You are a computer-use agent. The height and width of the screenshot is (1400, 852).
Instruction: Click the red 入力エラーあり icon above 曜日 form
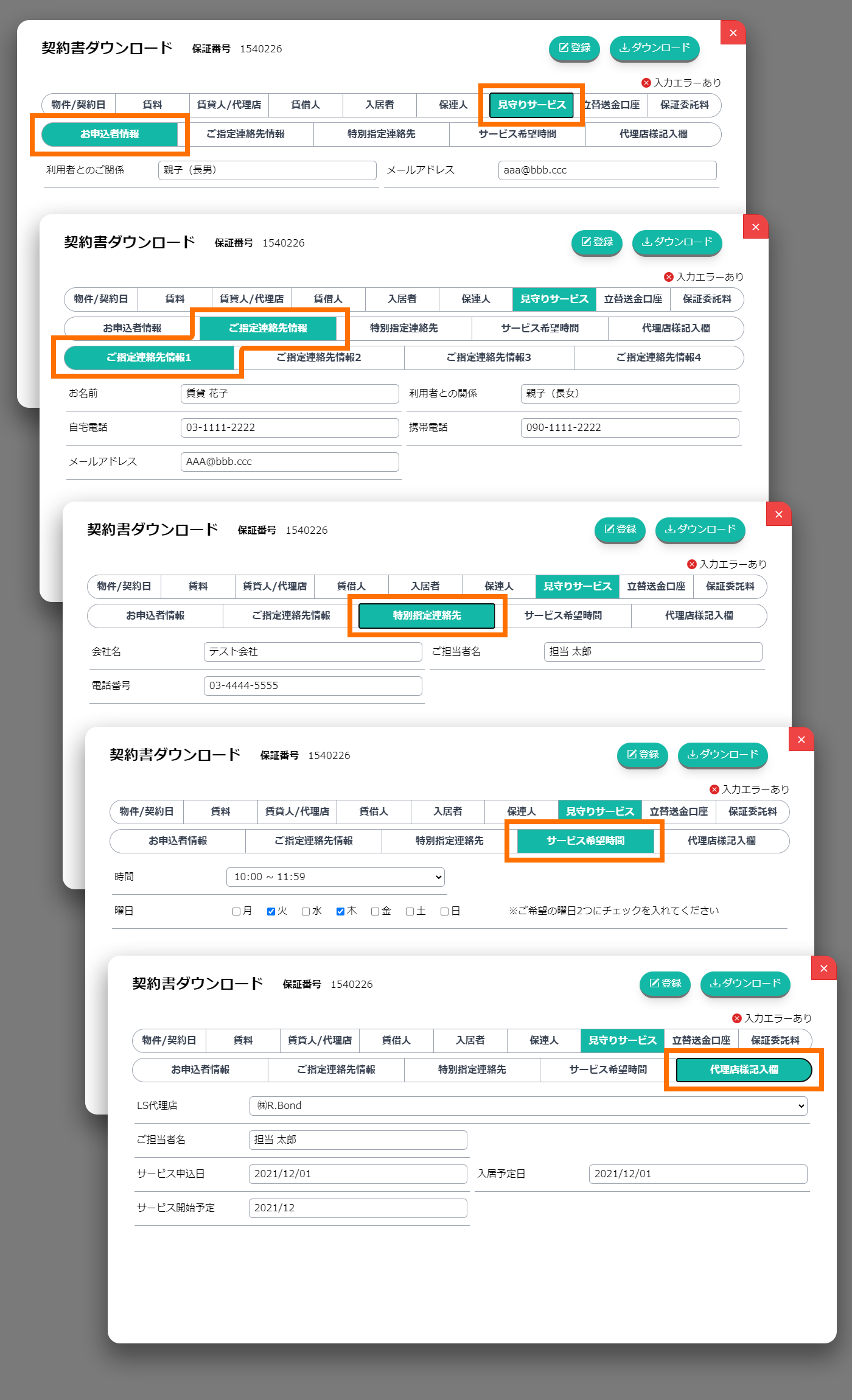point(714,789)
